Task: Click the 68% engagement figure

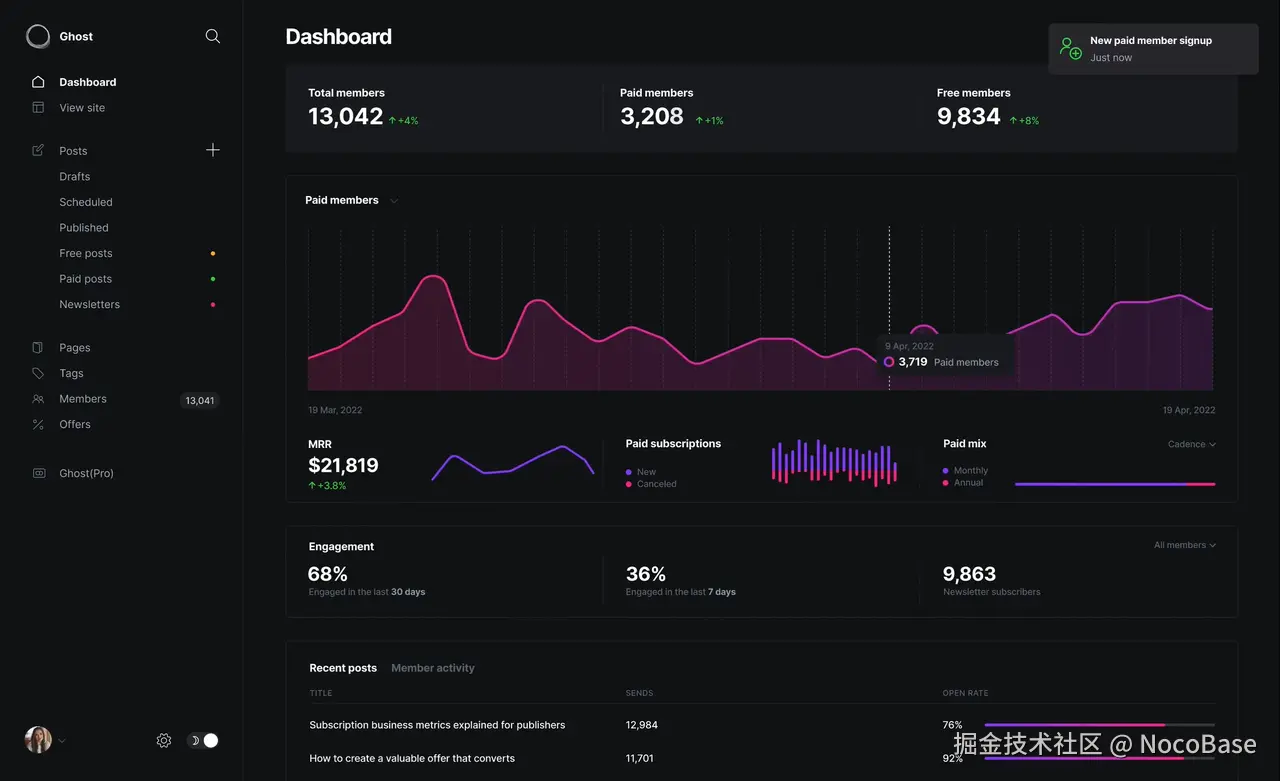Action: click(x=328, y=574)
